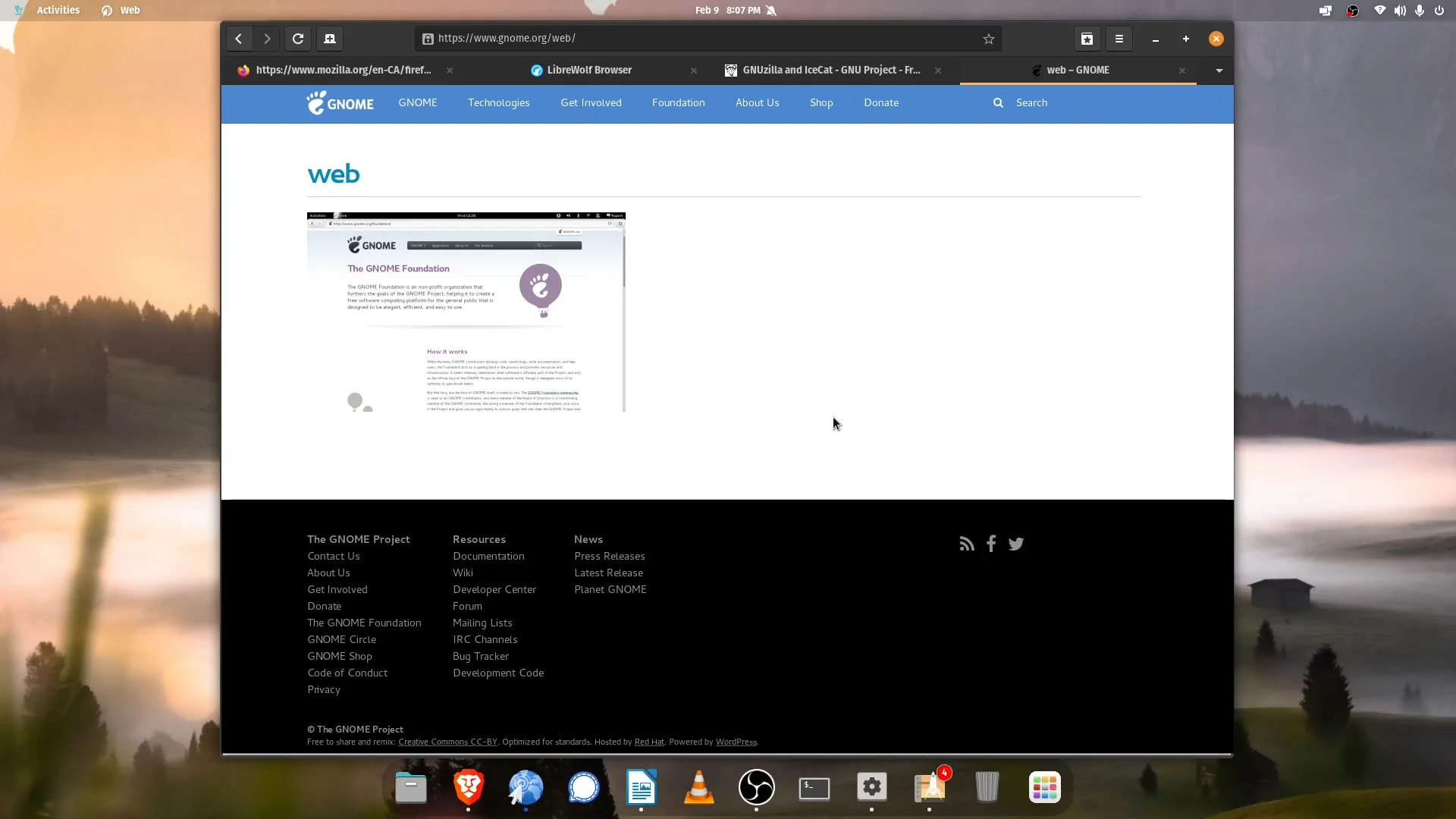
Task: Show the applications grid from the dock
Action: (x=1044, y=788)
